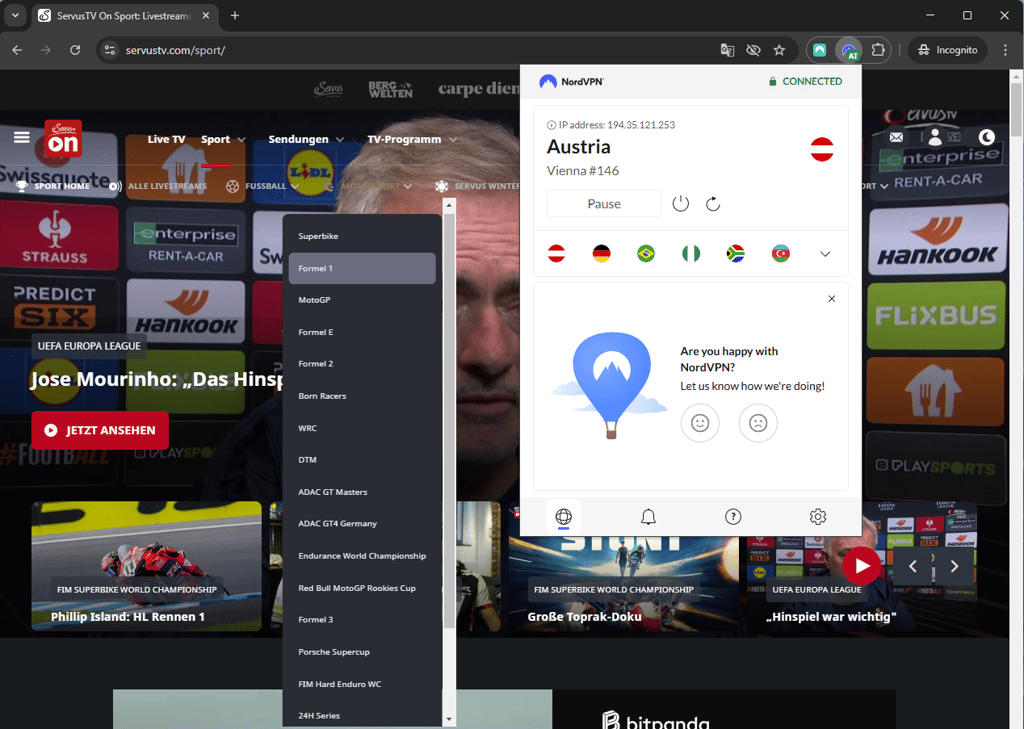Expand the Sport dropdown in navigation
Viewport: 1024px width, 729px height.
click(x=241, y=140)
